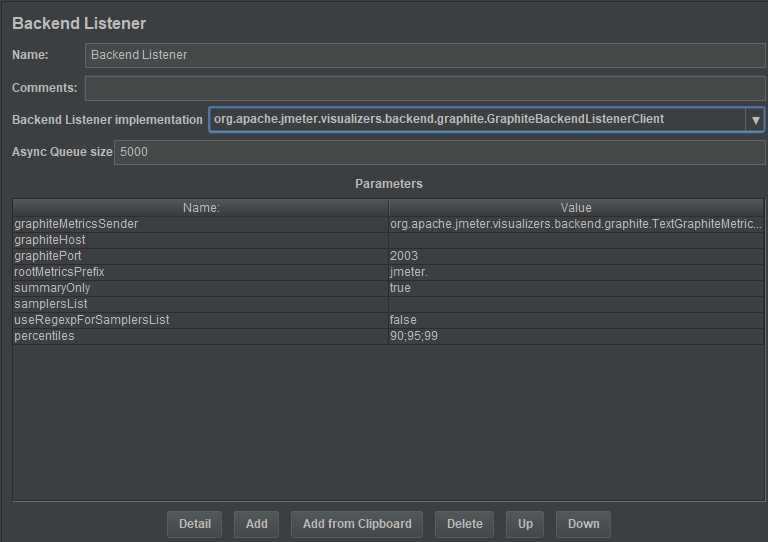Click the TextGraphiteMetric sender value cell

576,224
